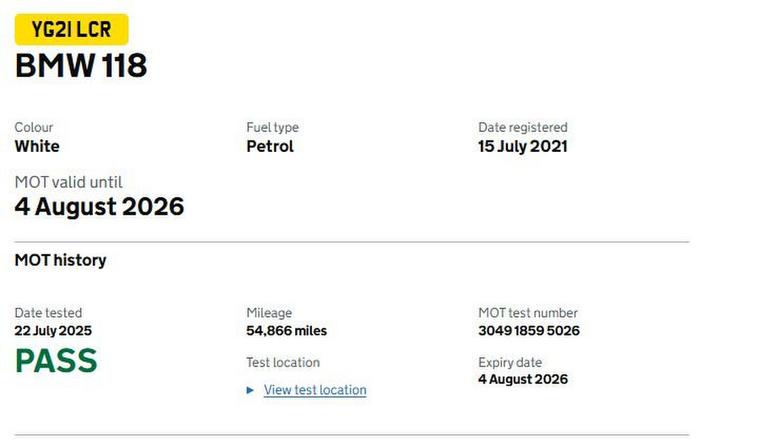Image resolution: width=759 pixels, height=446 pixels.
Task: Select the large MOT valid until date
Action: [99, 207]
